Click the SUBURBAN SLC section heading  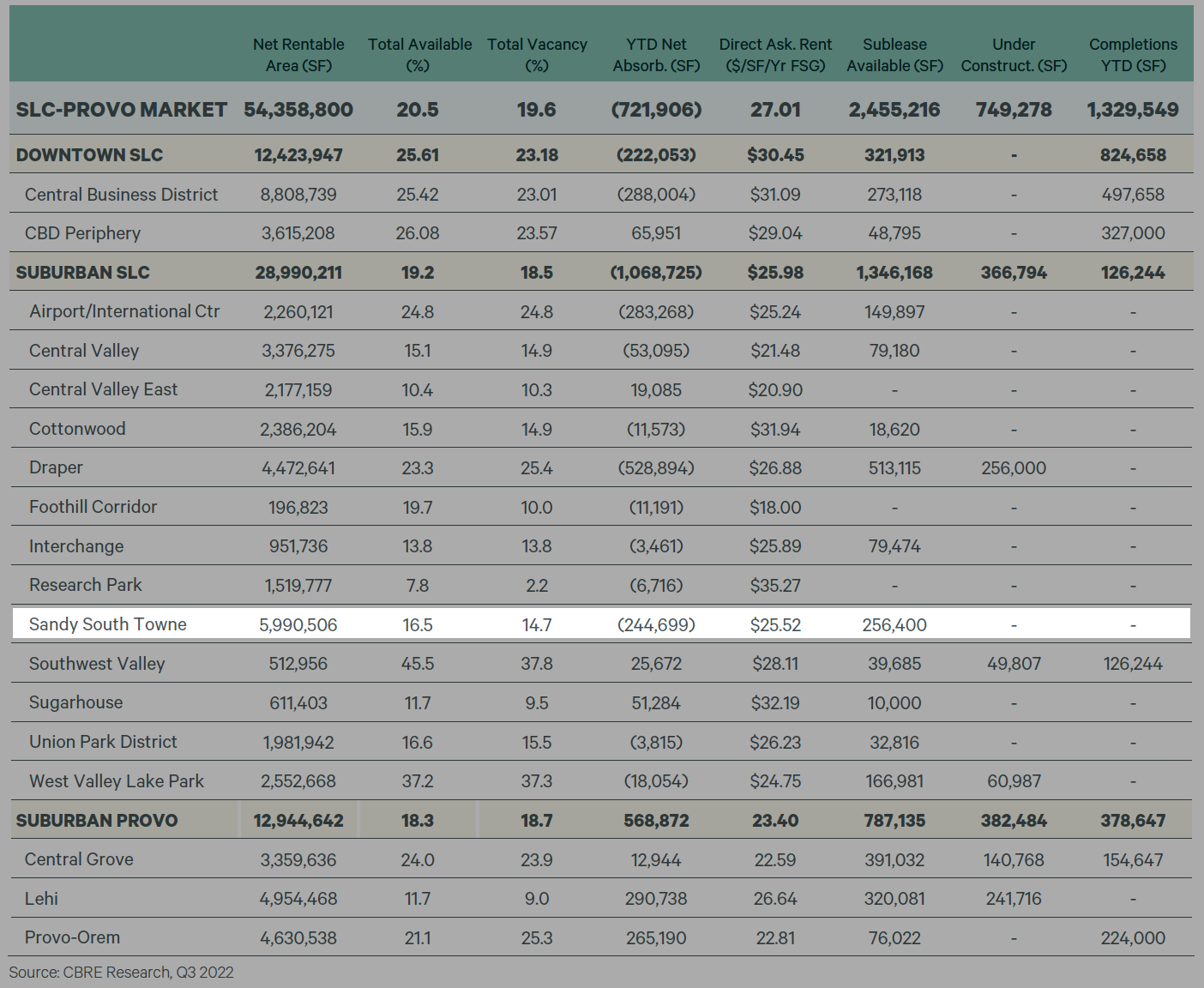[x=83, y=273]
